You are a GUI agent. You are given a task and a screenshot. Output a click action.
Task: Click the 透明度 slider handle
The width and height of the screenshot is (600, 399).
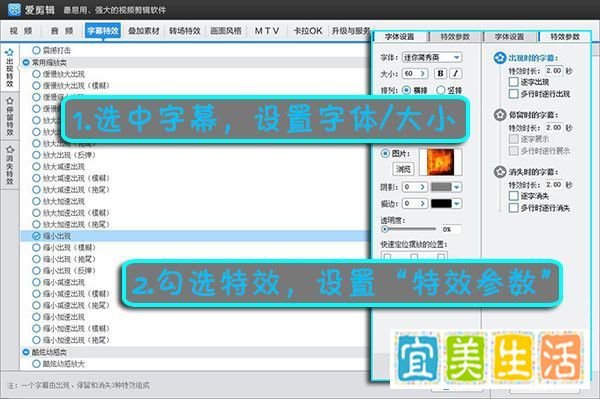(x=385, y=230)
